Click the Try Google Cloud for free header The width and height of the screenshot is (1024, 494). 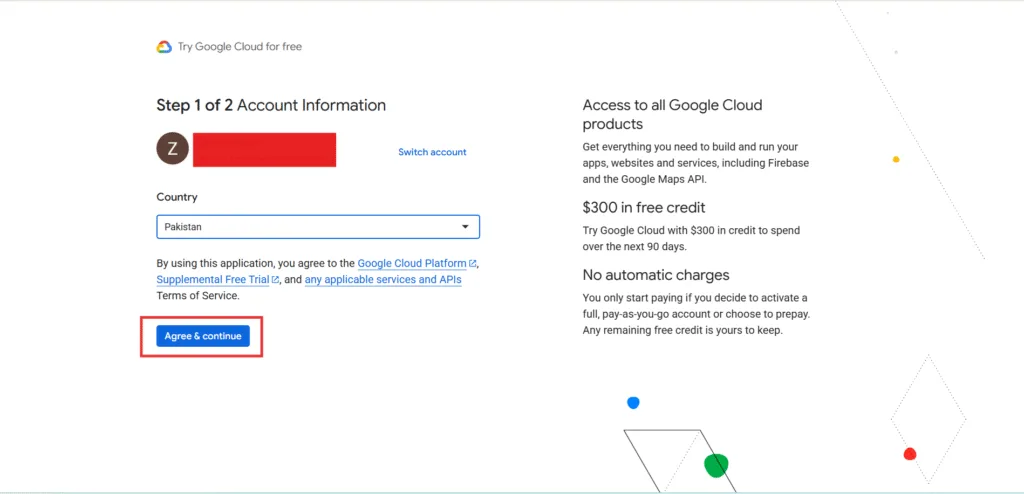click(x=240, y=46)
